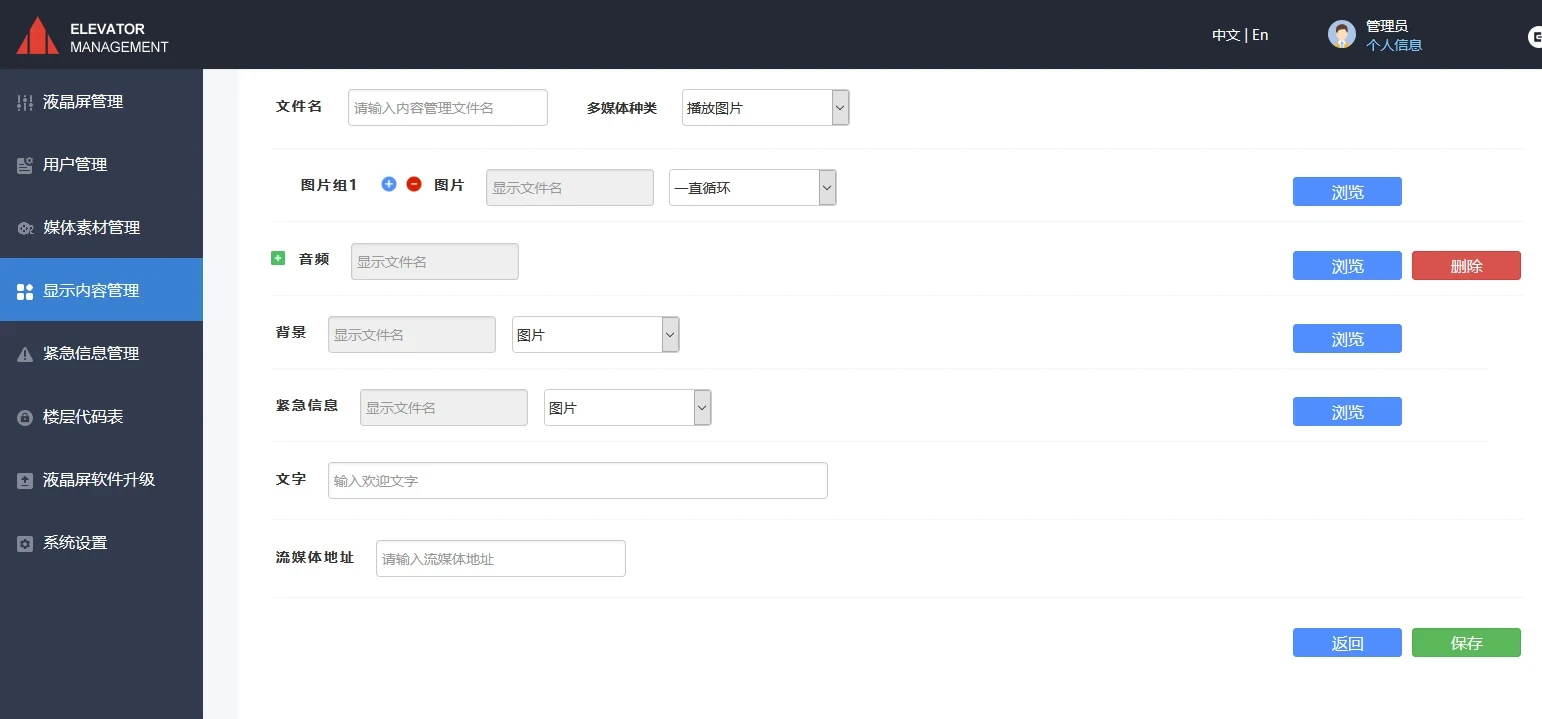Open 多媒体种类 dropdown showing 播放图片

tap(766, 107)
